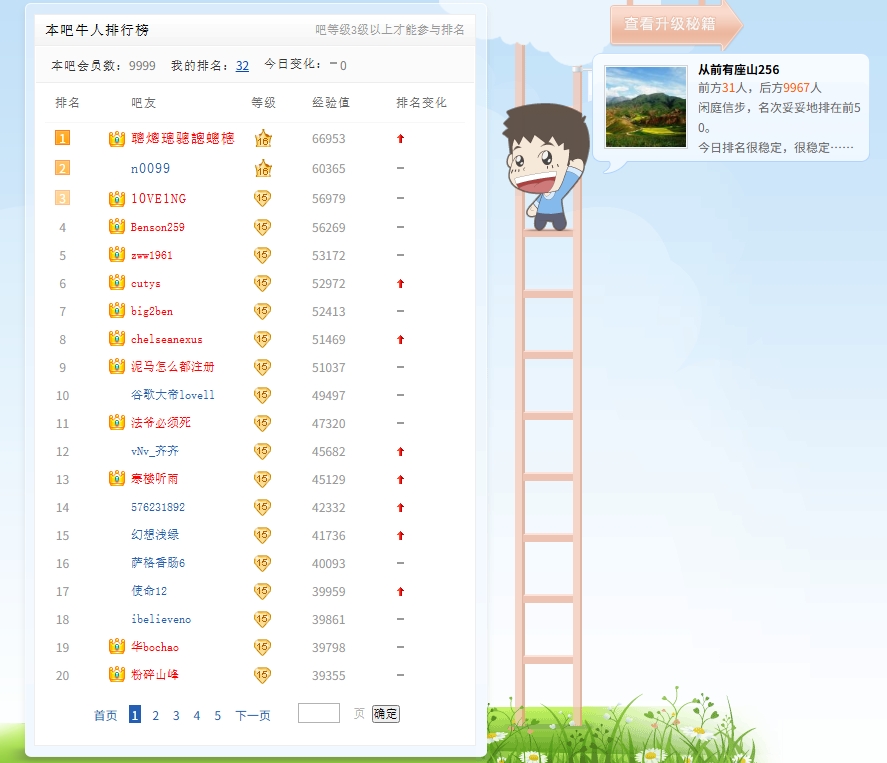Click the level 15 badge in cutys row
The image size is (887, 763).
[263, 283]
